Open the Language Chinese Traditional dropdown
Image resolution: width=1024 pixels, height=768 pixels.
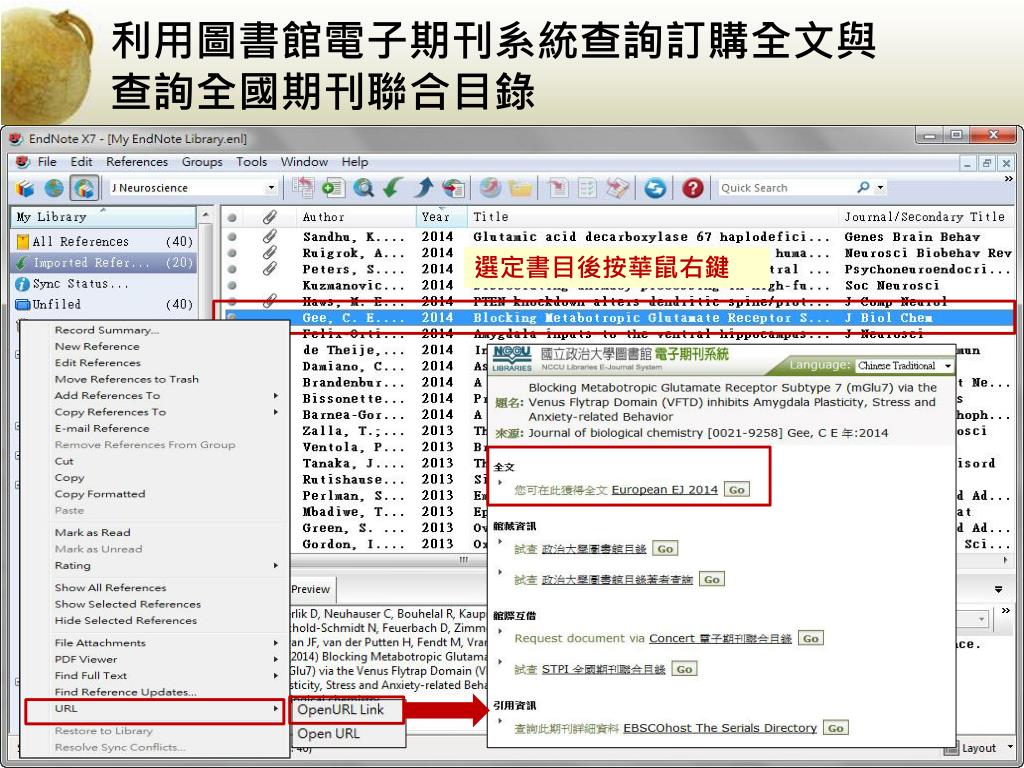[904, 366]
